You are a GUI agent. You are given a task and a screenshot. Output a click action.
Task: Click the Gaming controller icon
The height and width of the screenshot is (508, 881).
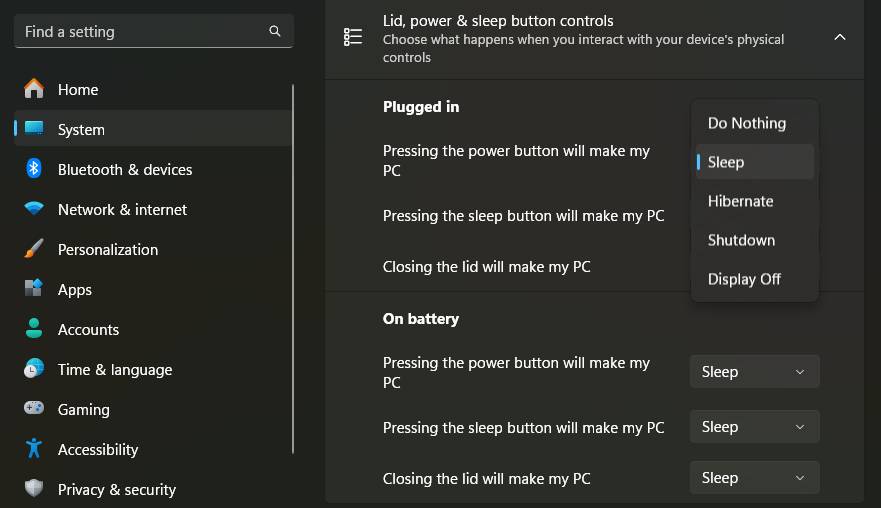pyautogui.click(x=34, y=408)
